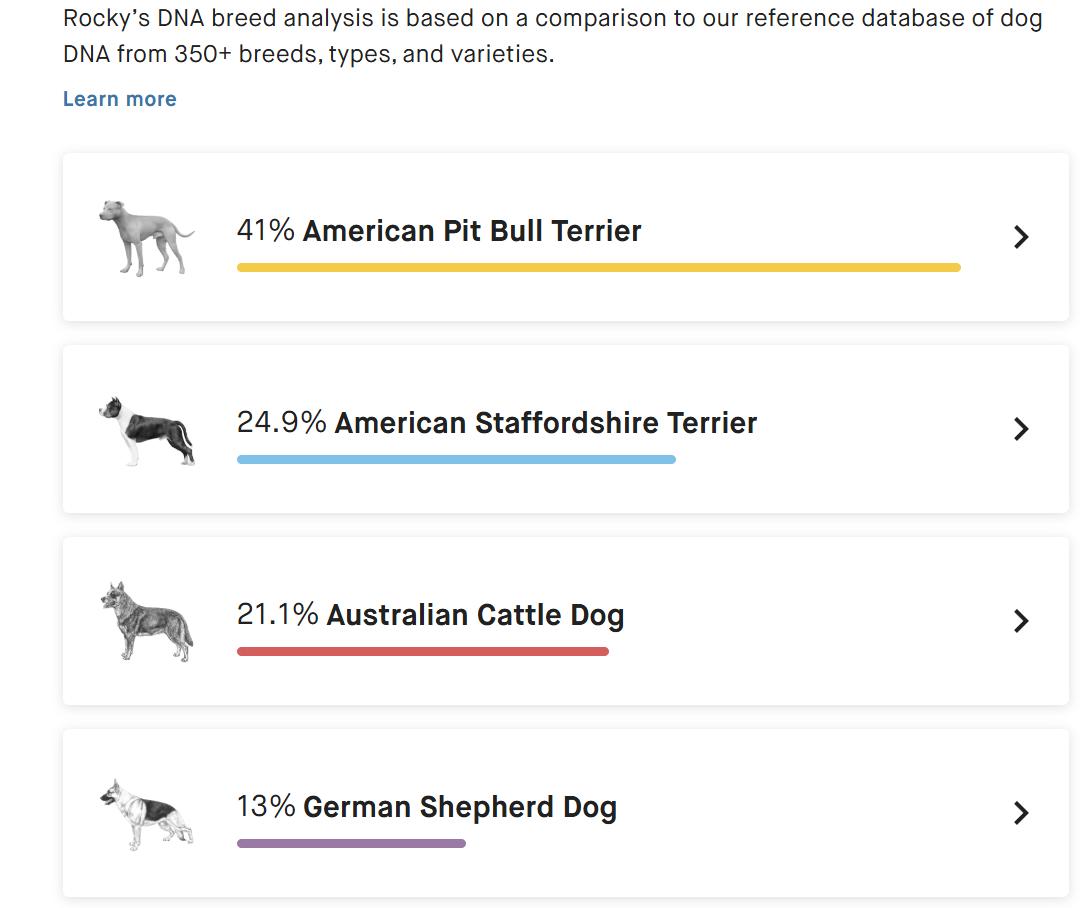This screenshot has height=908, width=1083.
Task: Click the chevron beside German Shepherd Dog
Action: pos(1021,813)
